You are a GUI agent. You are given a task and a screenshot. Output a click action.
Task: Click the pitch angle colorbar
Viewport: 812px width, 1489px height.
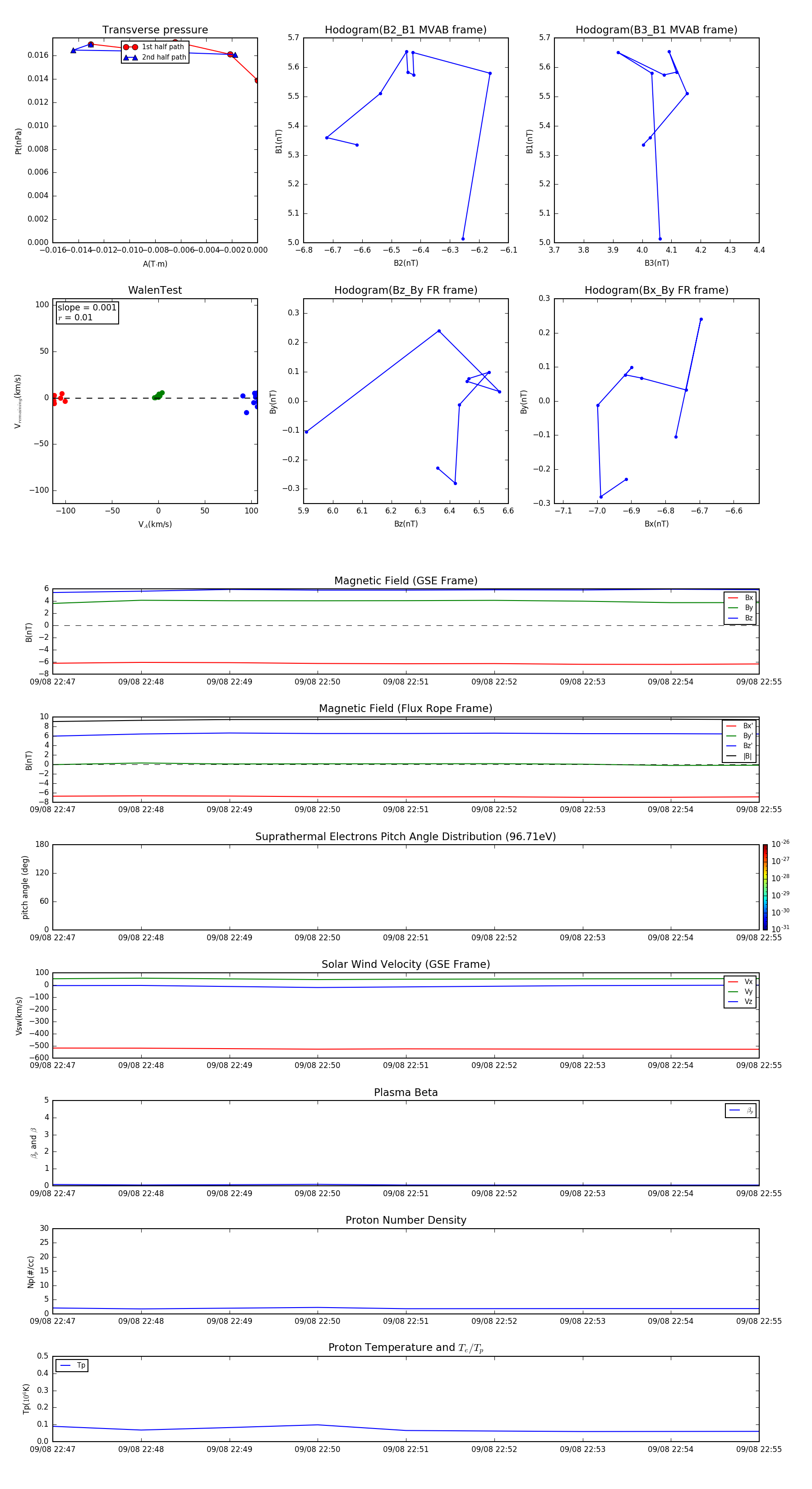point(765,887)
